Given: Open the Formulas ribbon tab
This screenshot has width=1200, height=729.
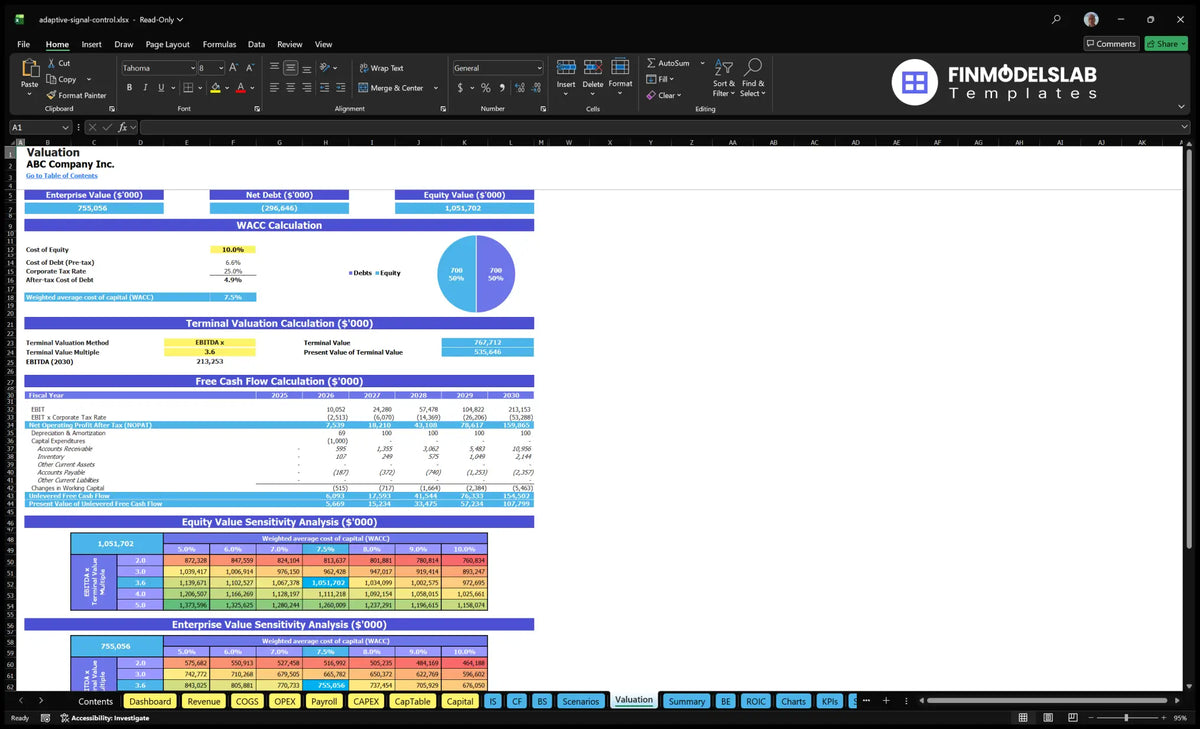Looking at the screenshot, I should point(219,44).
